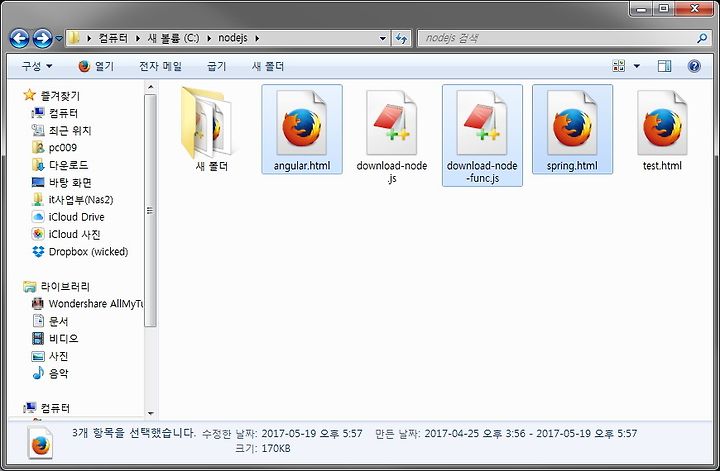Open 문서 library
This screenshot has height=471, width=720.
coord(58,321)
